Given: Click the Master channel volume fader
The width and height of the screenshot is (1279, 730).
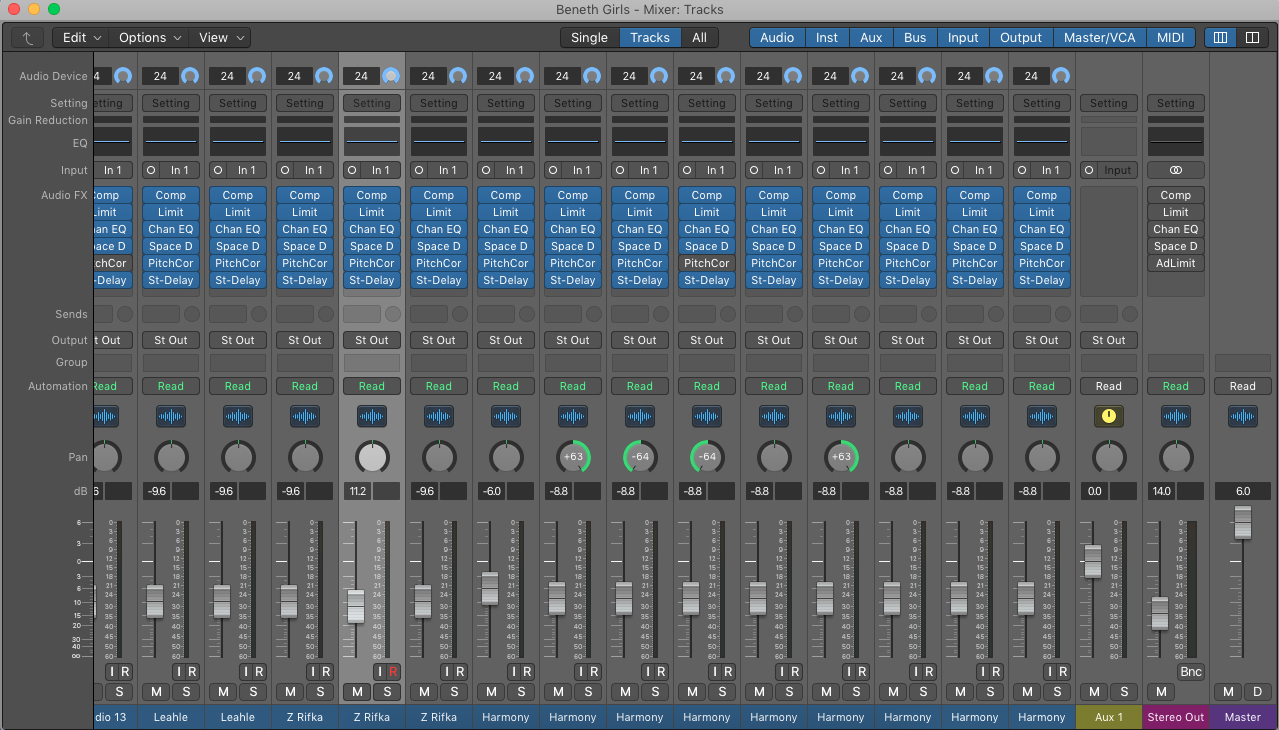Looking at the screenshot, I should [1242, 522].
